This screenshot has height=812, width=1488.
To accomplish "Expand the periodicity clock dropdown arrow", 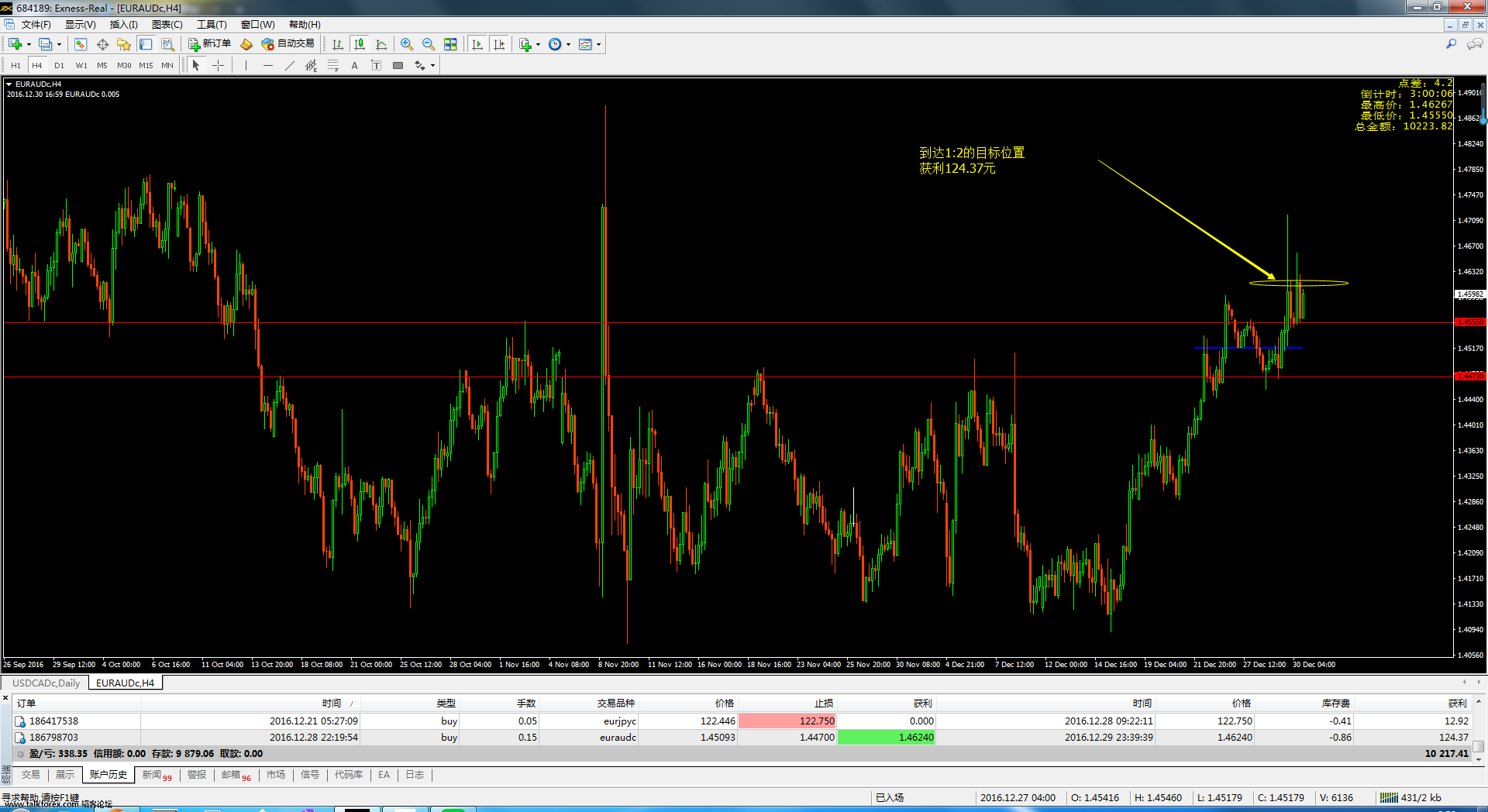I will (x=569, y=44).
